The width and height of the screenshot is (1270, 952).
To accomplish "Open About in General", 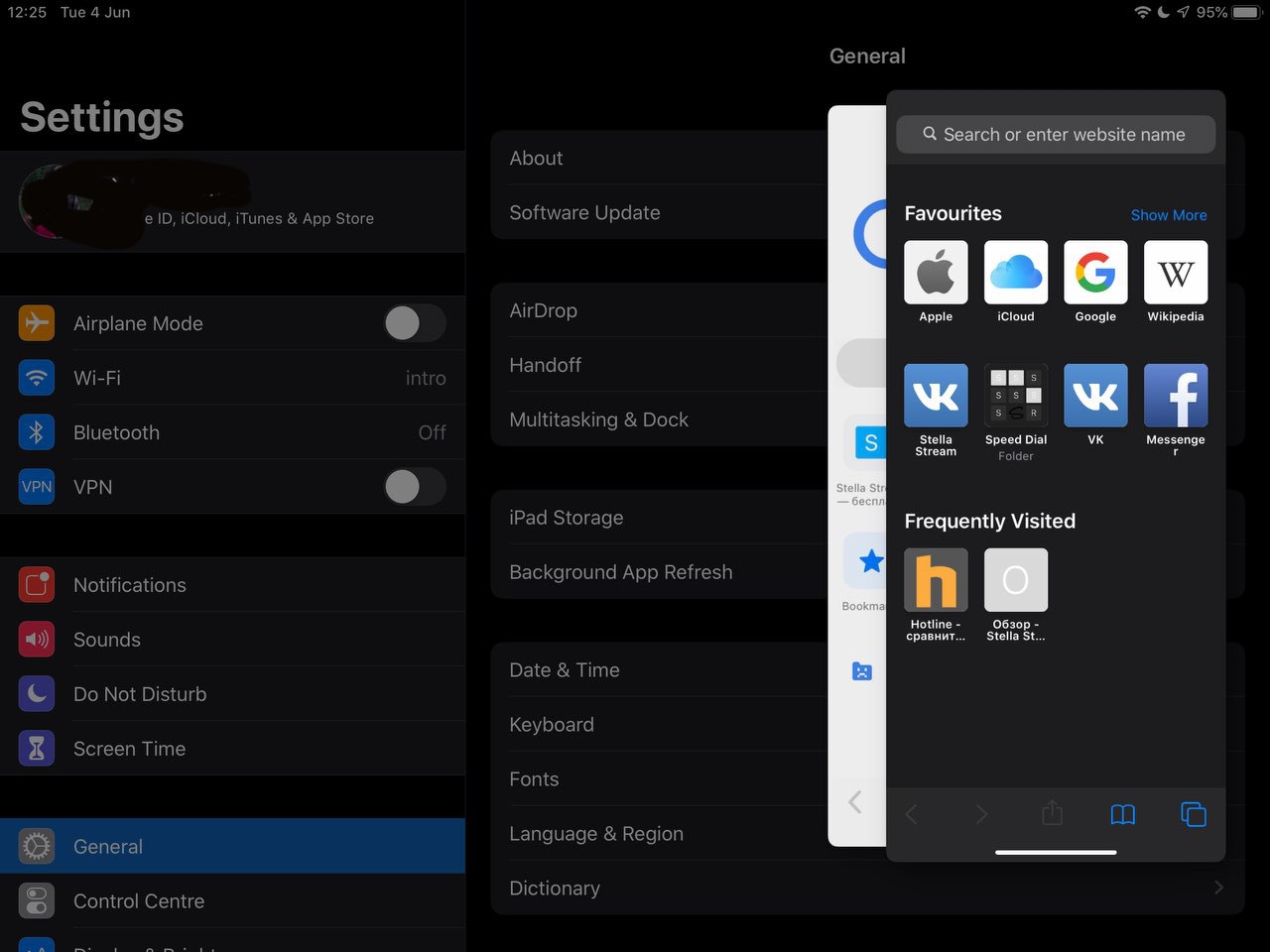I will [659, 158].
